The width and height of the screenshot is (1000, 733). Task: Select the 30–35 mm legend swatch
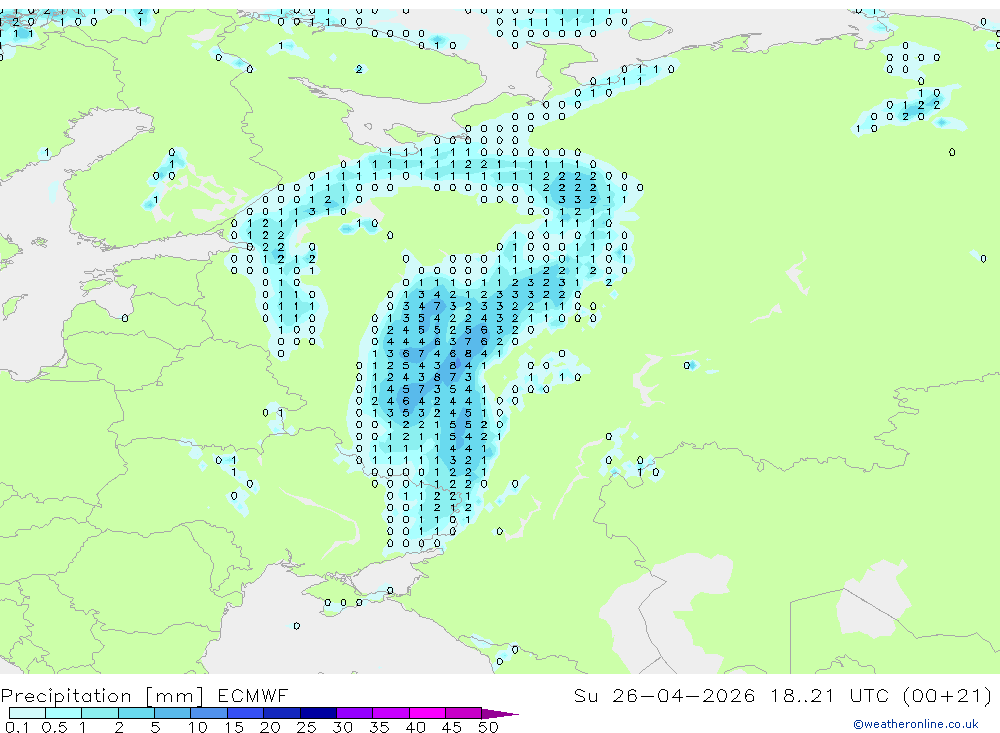(x=355, y=713)
